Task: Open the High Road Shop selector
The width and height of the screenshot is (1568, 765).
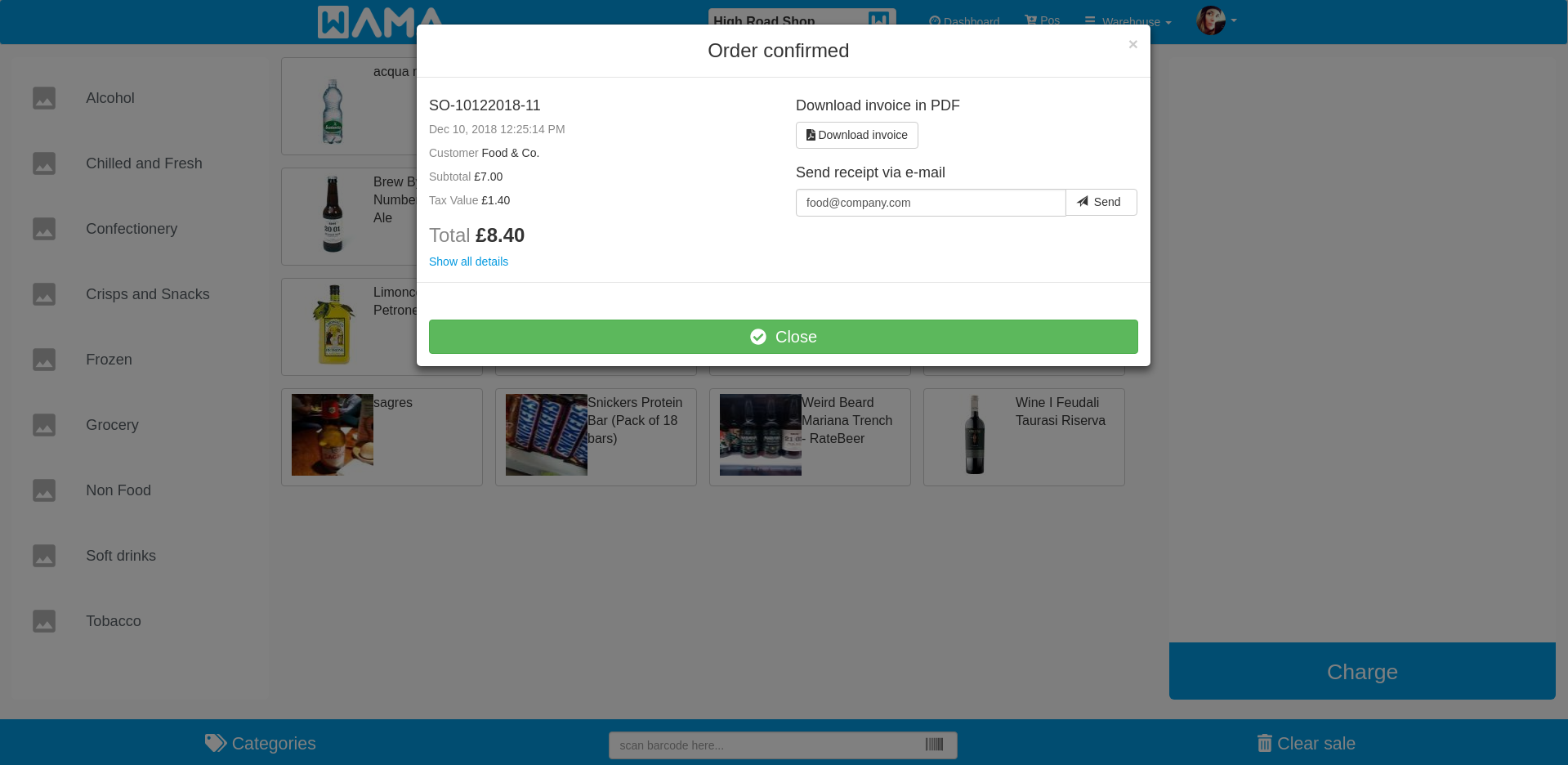Action: click(802, 21)
